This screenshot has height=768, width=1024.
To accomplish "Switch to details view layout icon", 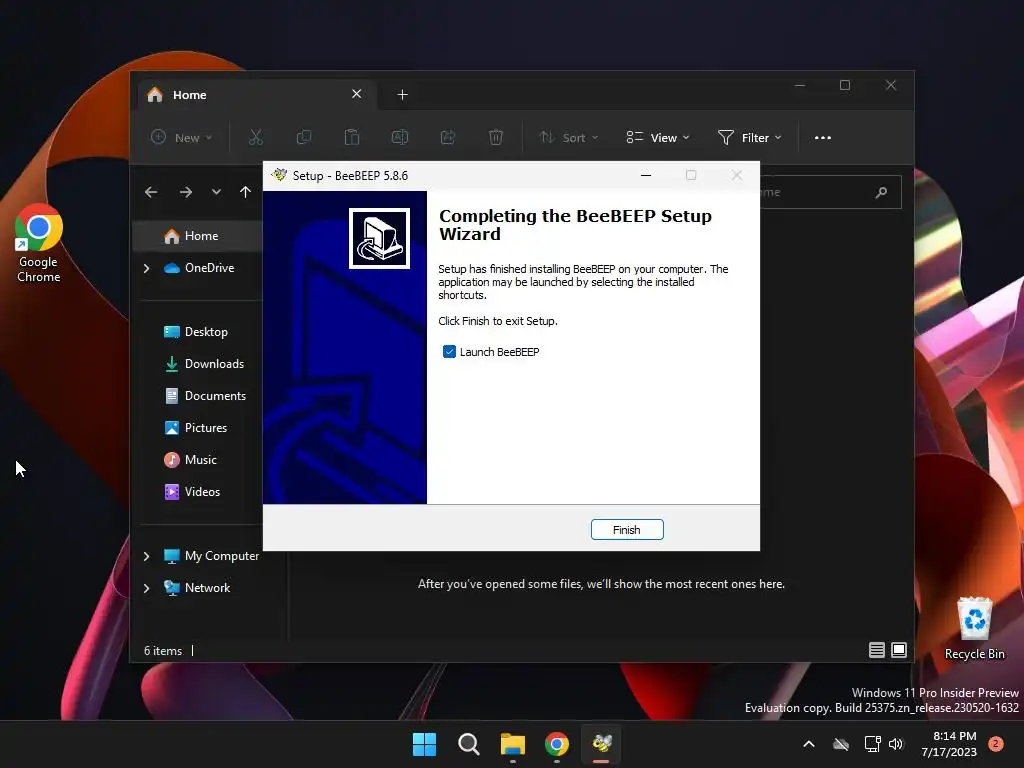I will coord(876,650).
